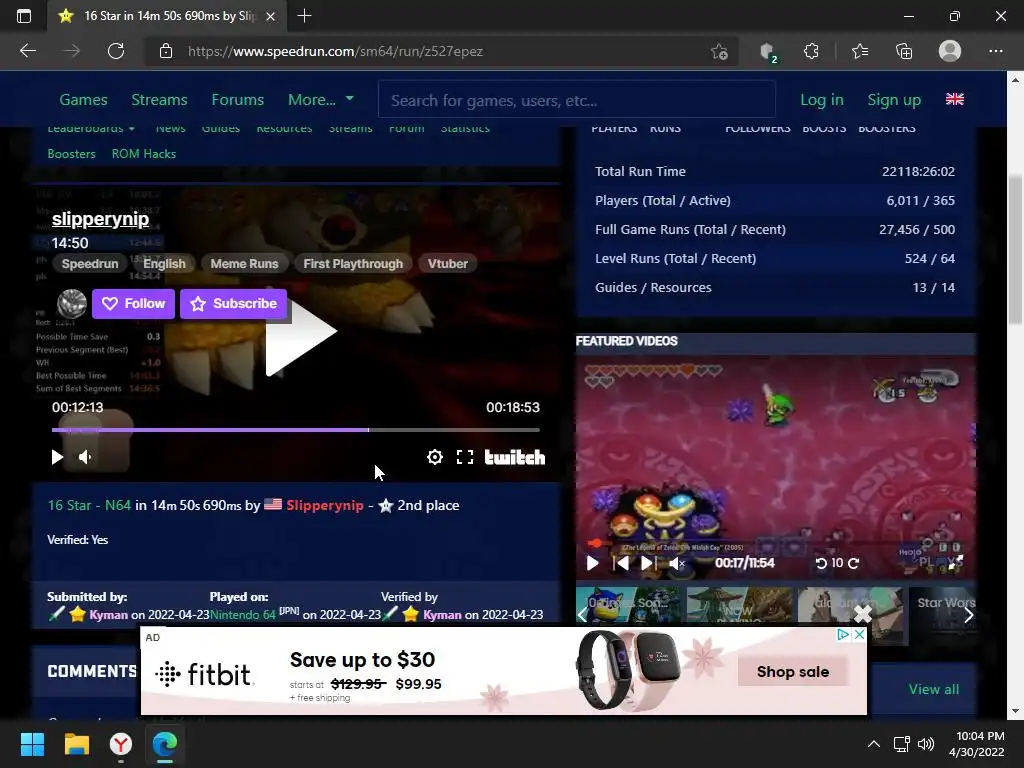Seek in the Twitch video progress bar
This screenshot has height=768, width=1024.
295,430
